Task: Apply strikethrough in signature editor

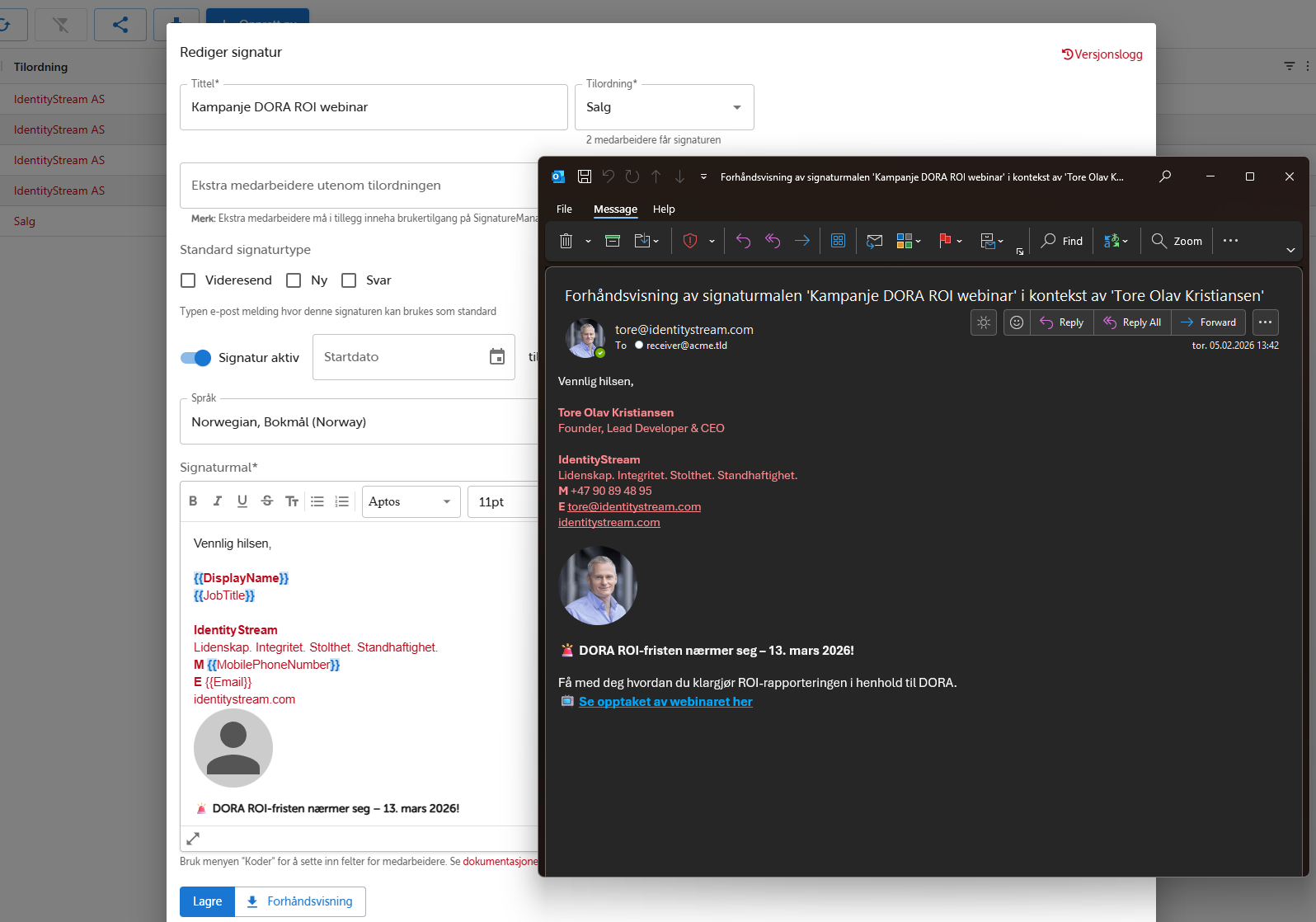Action: click(x=267, y=501)
